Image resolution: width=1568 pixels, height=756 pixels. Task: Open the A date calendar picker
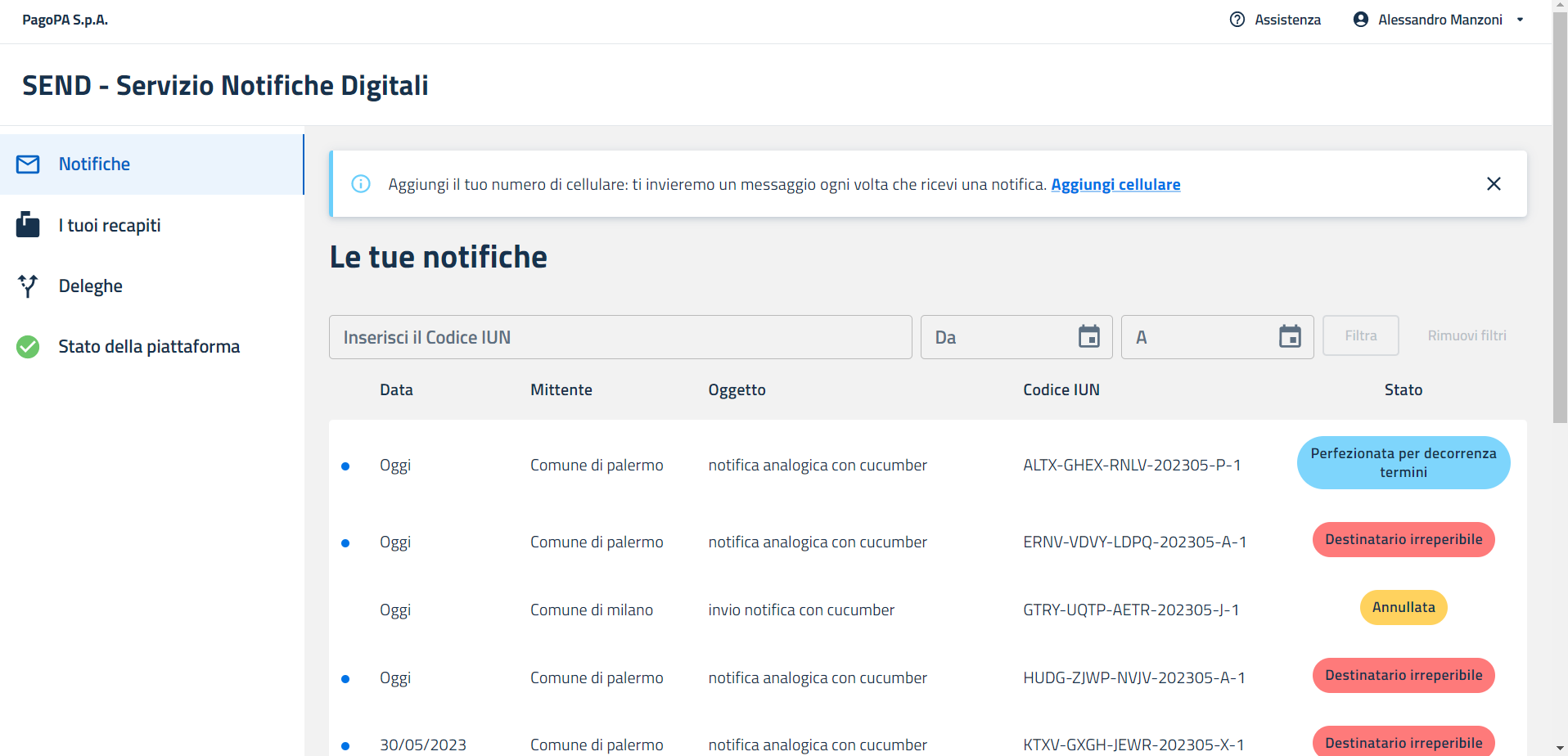[1290, 337]
